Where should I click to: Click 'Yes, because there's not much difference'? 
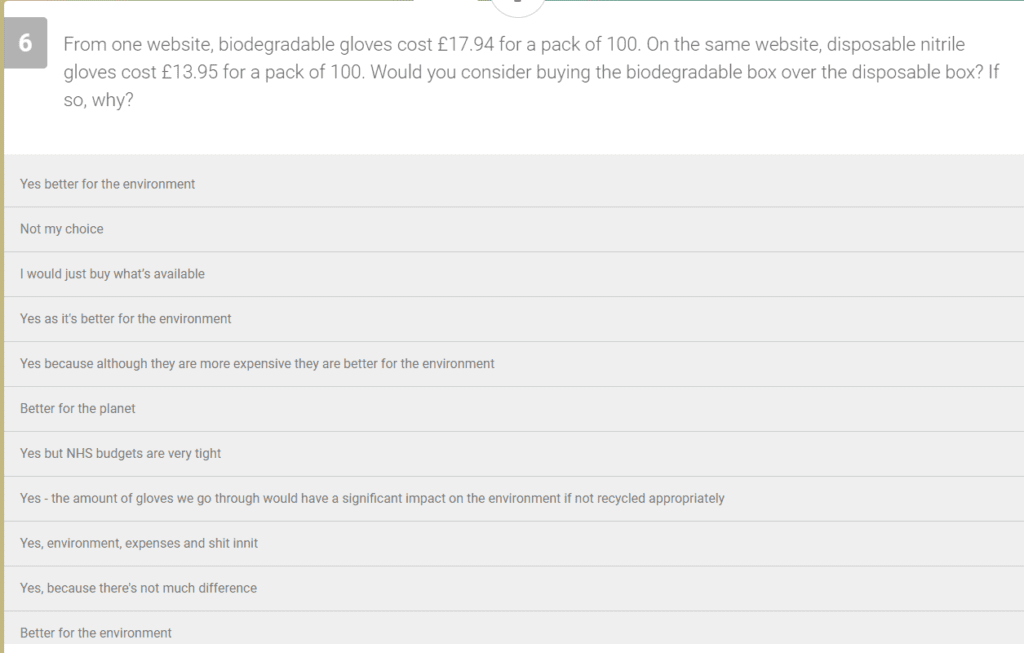(x=514, y=588)
